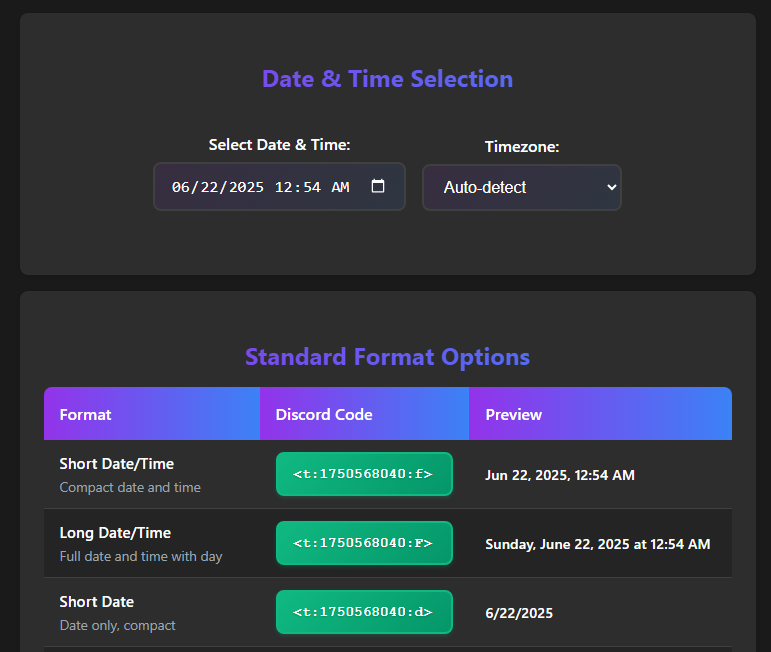Image resolution: width=771 pixels, height=652 pixels.
Task: Select preview text Jun 22, 2025, 12:54 AM
Action: 560,475
